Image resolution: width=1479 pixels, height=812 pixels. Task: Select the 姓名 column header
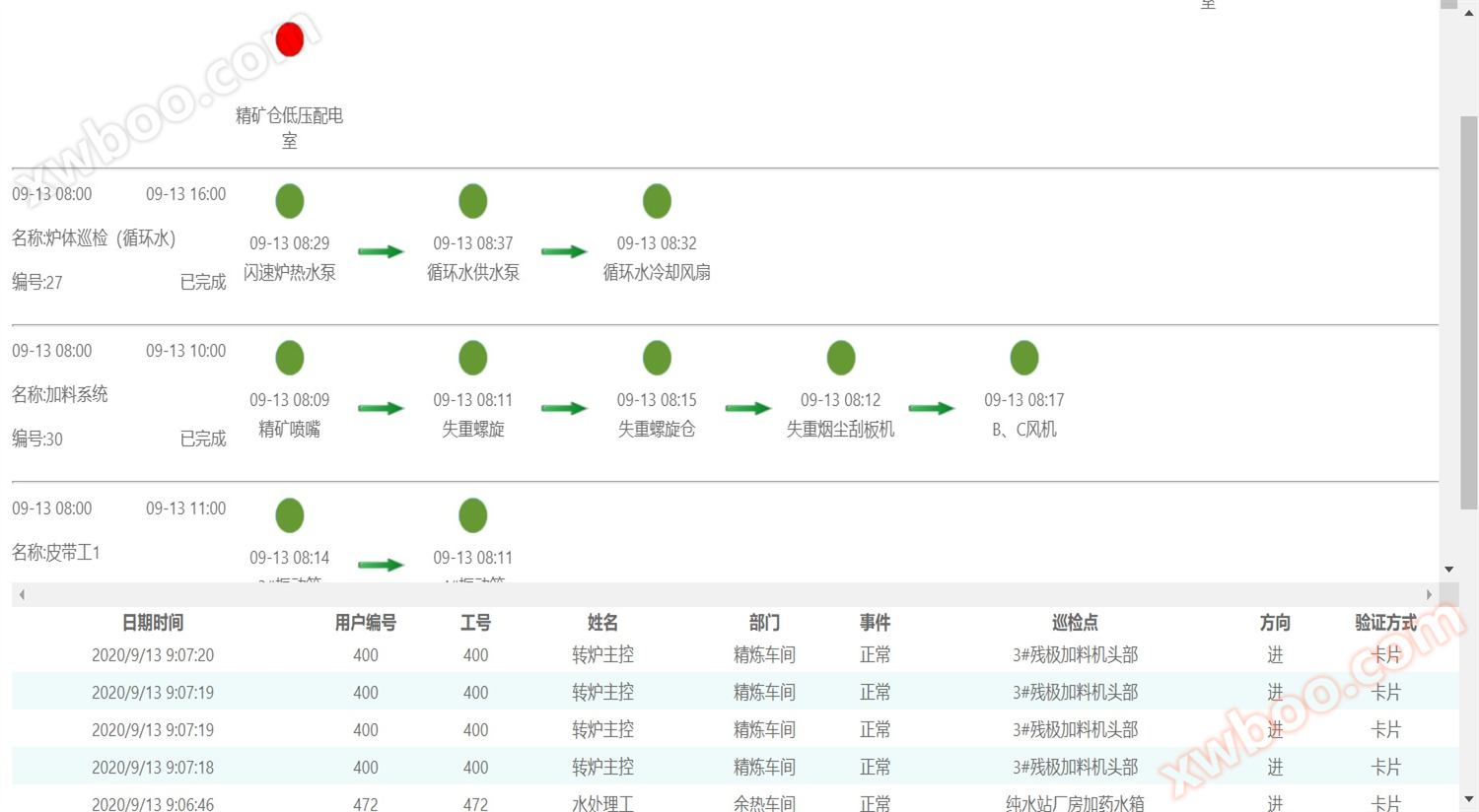(602, 623)
